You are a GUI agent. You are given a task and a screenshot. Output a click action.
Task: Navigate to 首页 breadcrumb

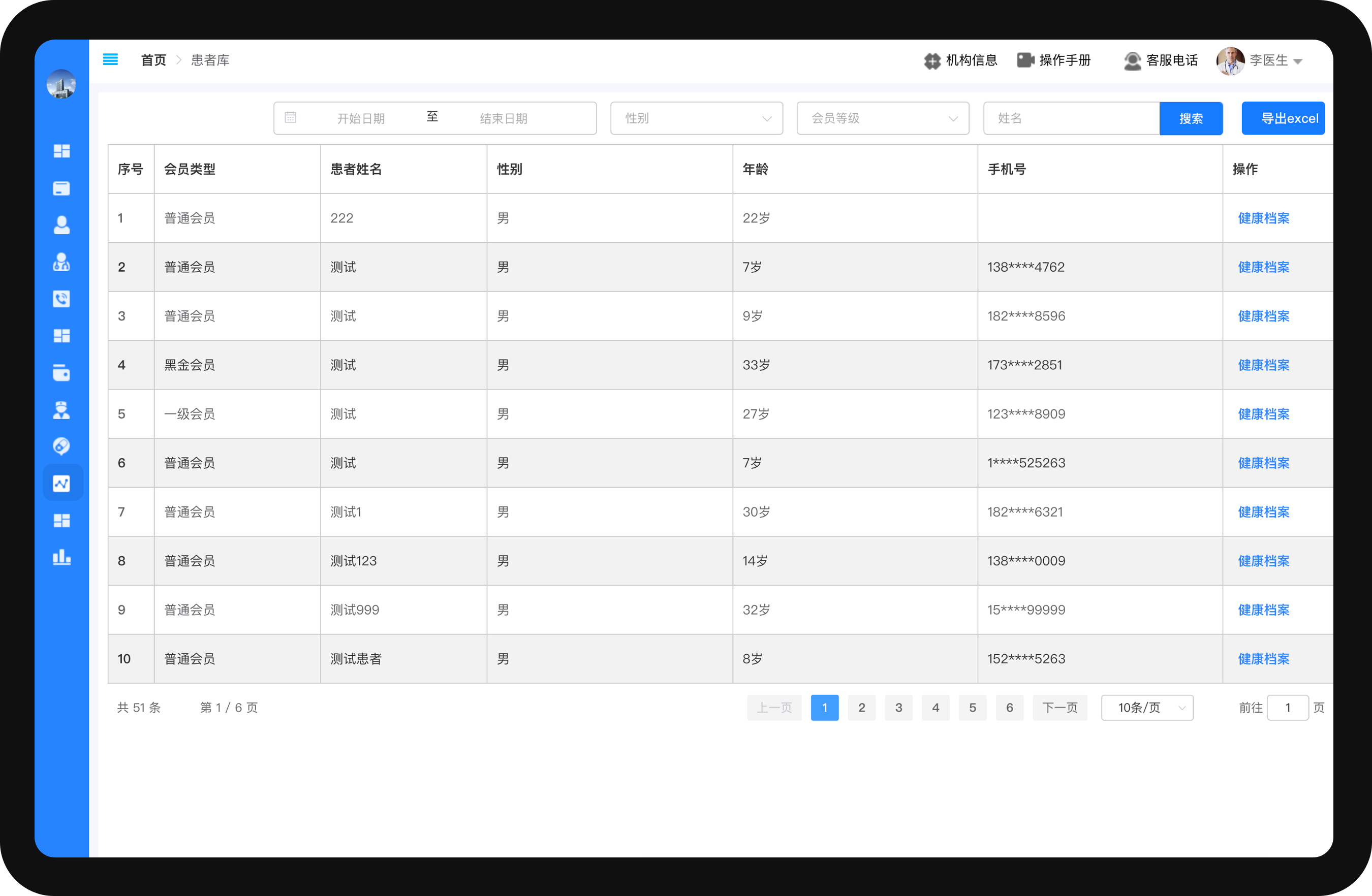[x=153, y=60]
